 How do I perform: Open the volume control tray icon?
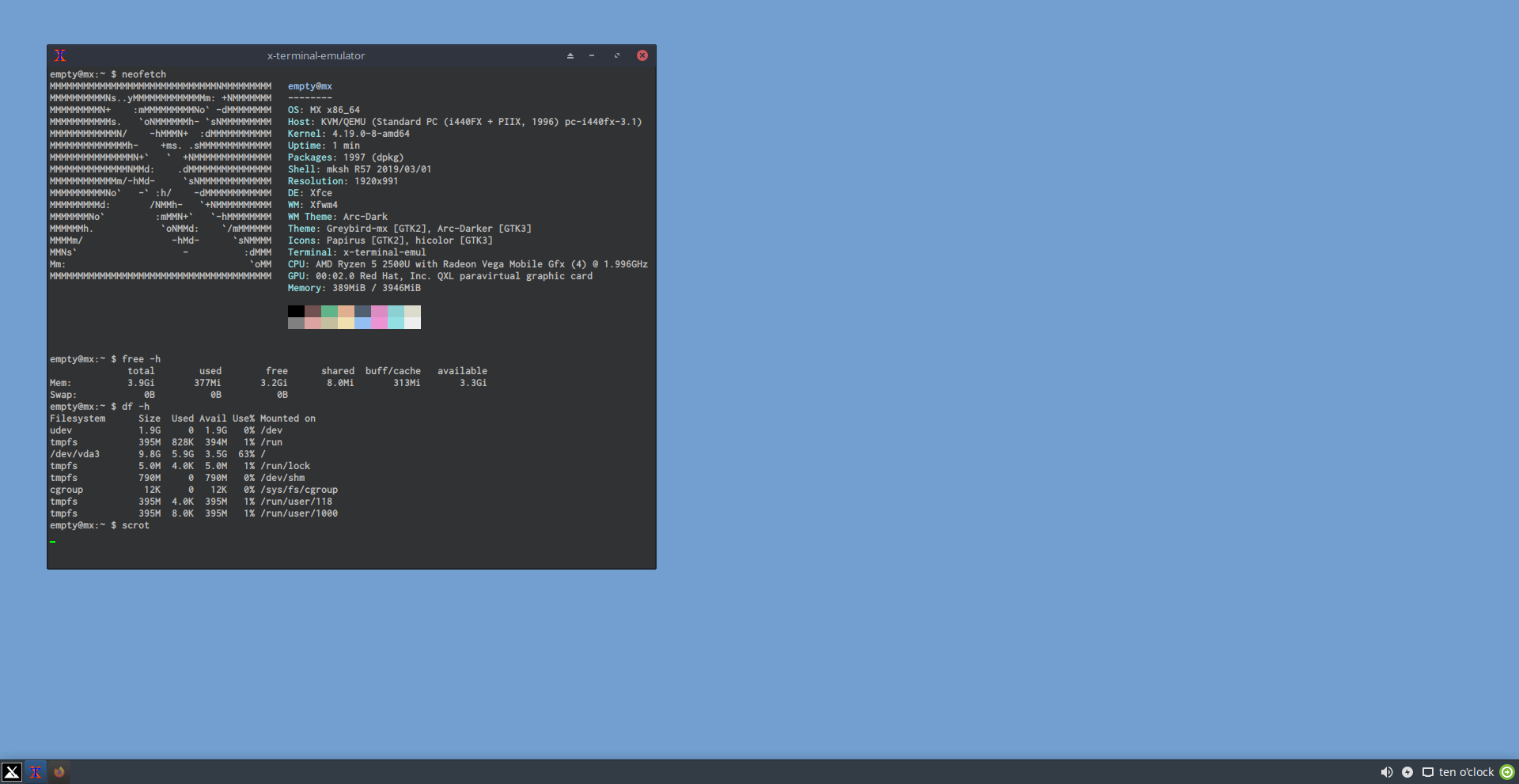(1386, 772)
